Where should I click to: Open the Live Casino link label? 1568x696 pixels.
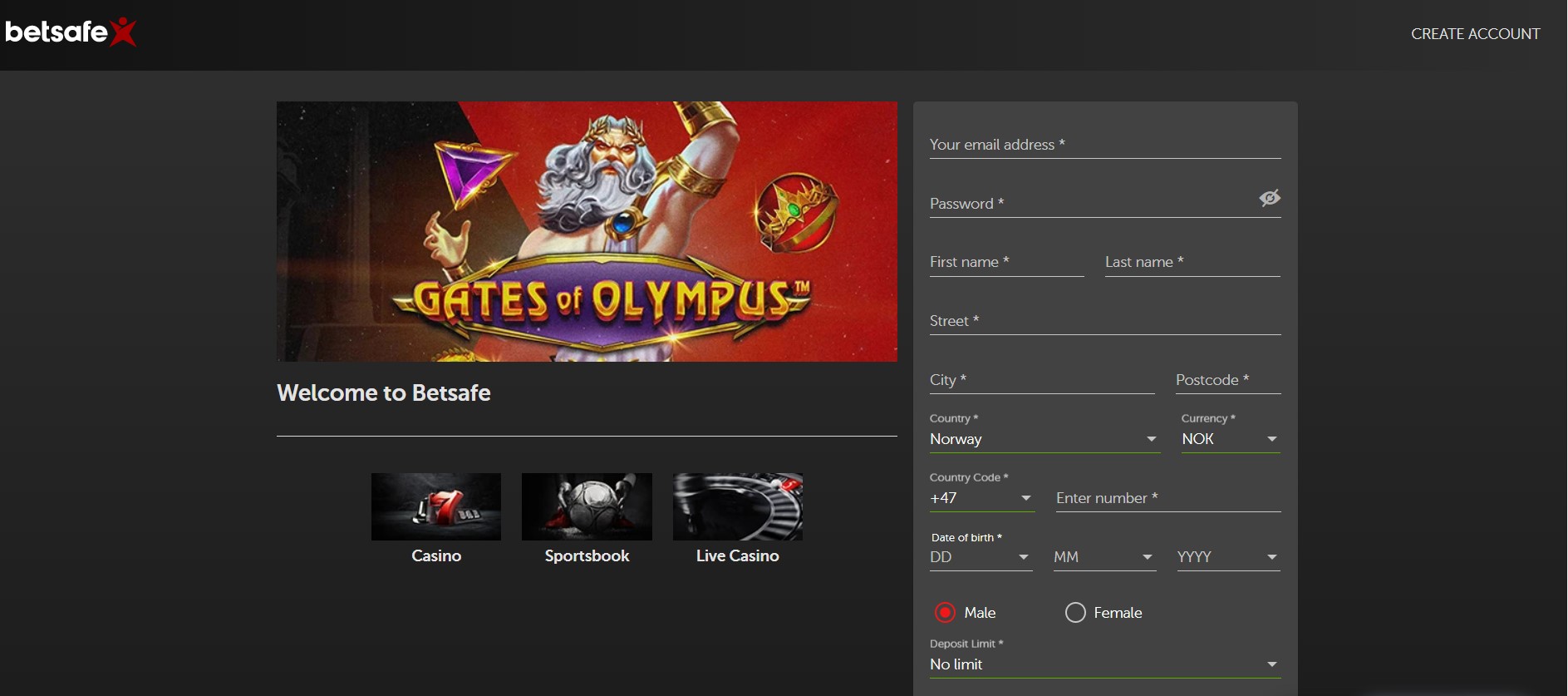click(x=738, y=555)
